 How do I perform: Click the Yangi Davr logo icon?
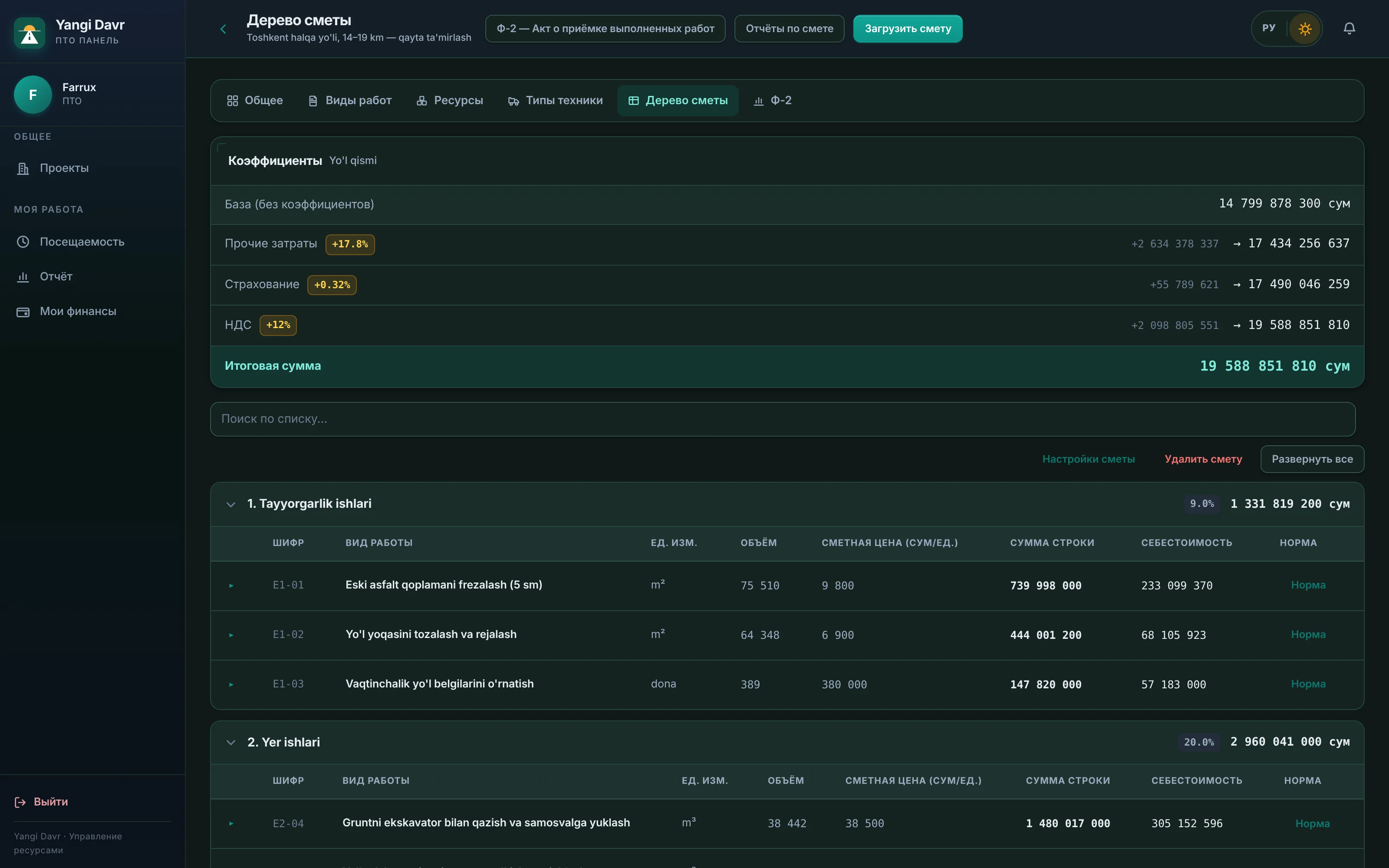(29, 33)
